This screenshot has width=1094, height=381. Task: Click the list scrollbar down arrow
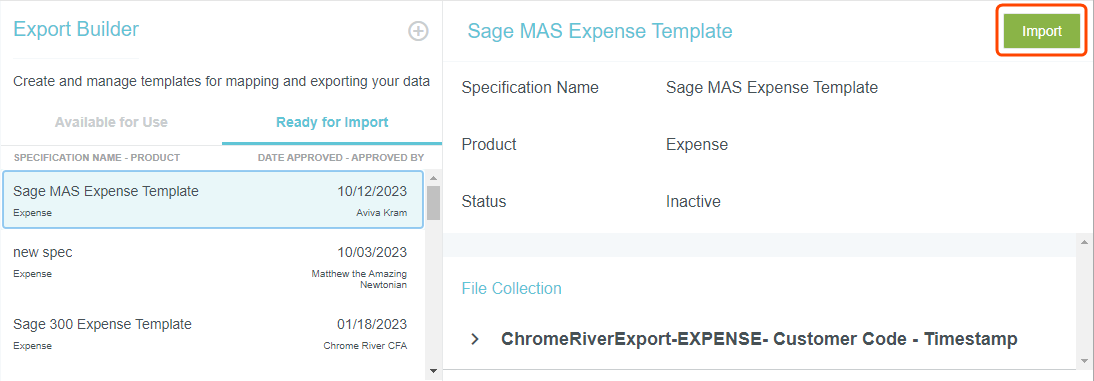(x=433, y=371)
